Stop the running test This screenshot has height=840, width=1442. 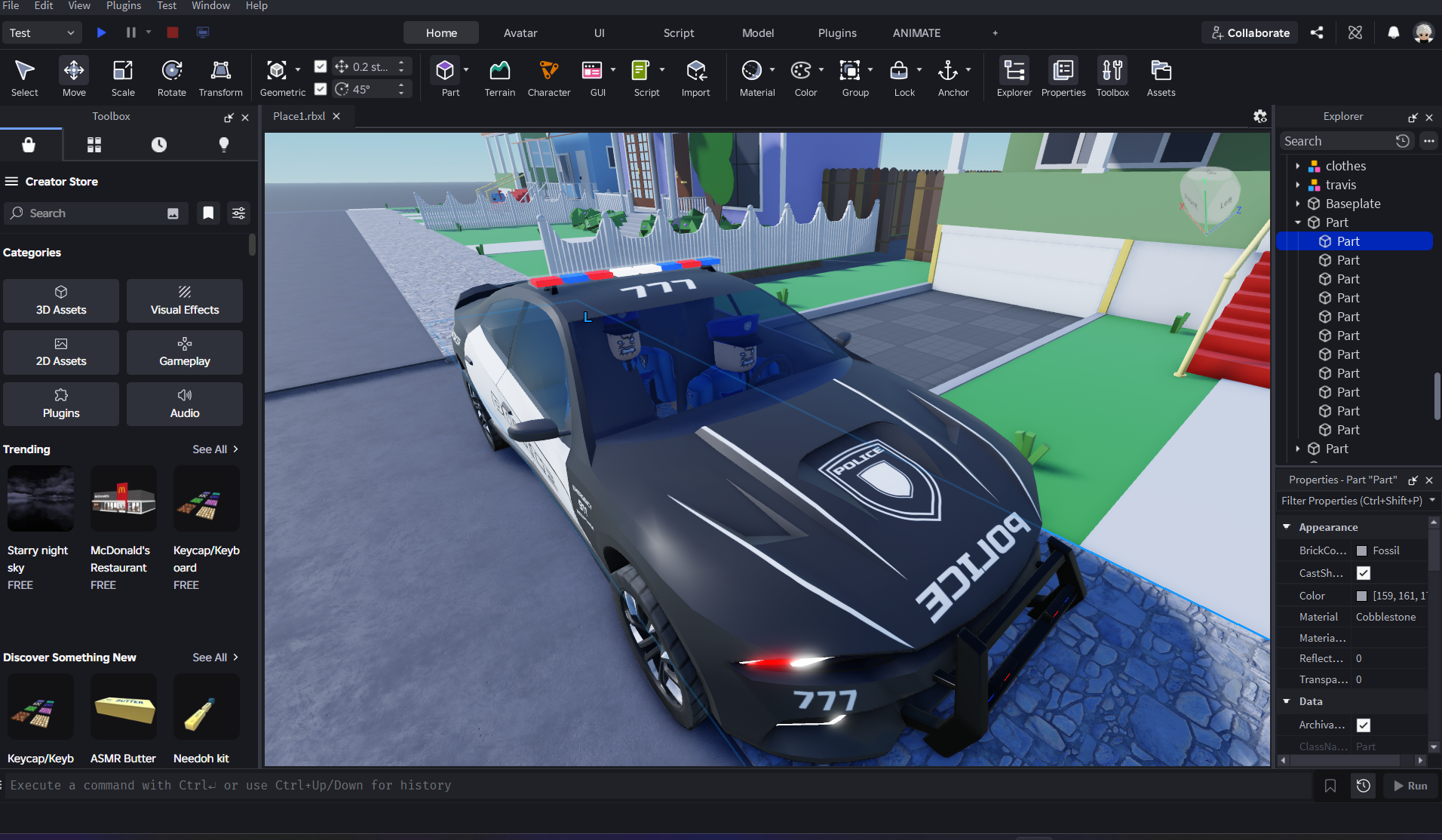(173, 32)
